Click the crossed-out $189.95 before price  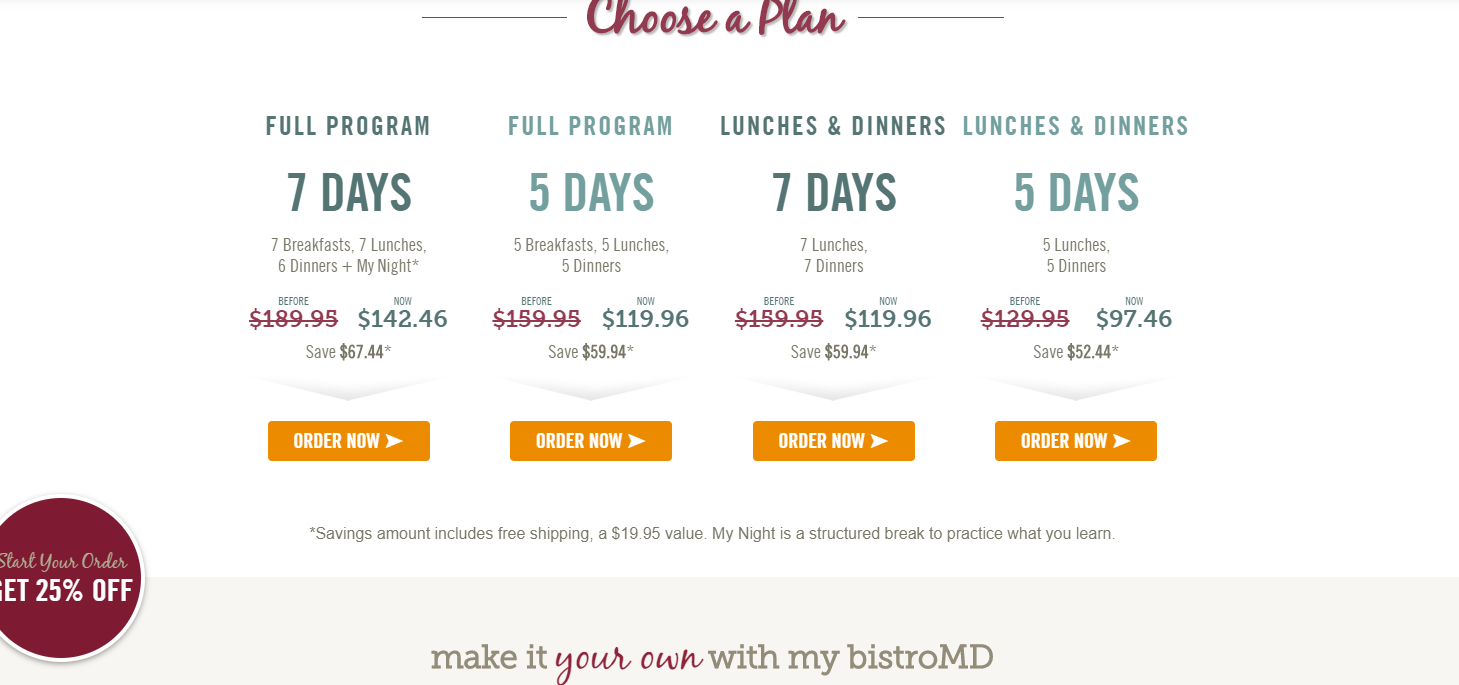[294, 319]
